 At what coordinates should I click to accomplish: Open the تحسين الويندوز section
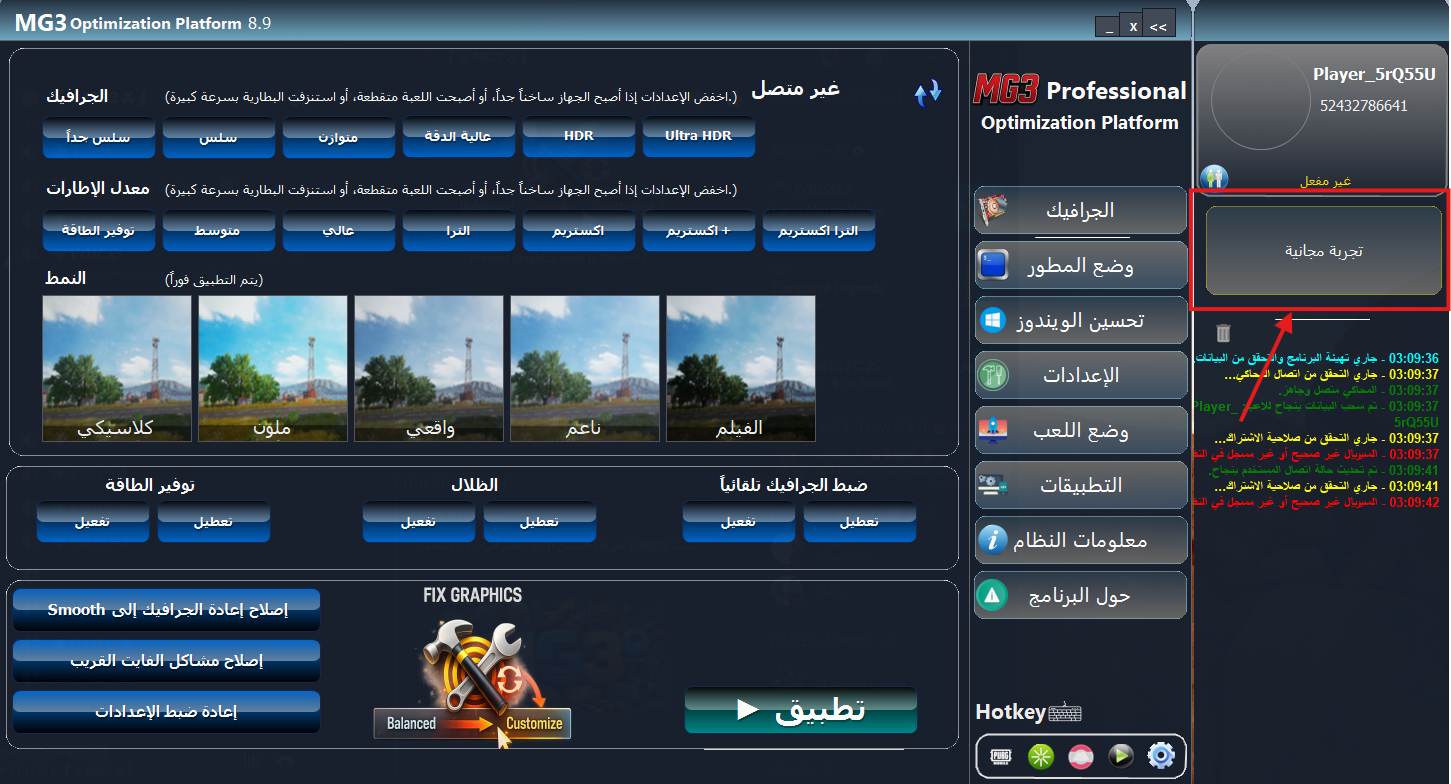pyautogui.click(x=1080, y=320)
